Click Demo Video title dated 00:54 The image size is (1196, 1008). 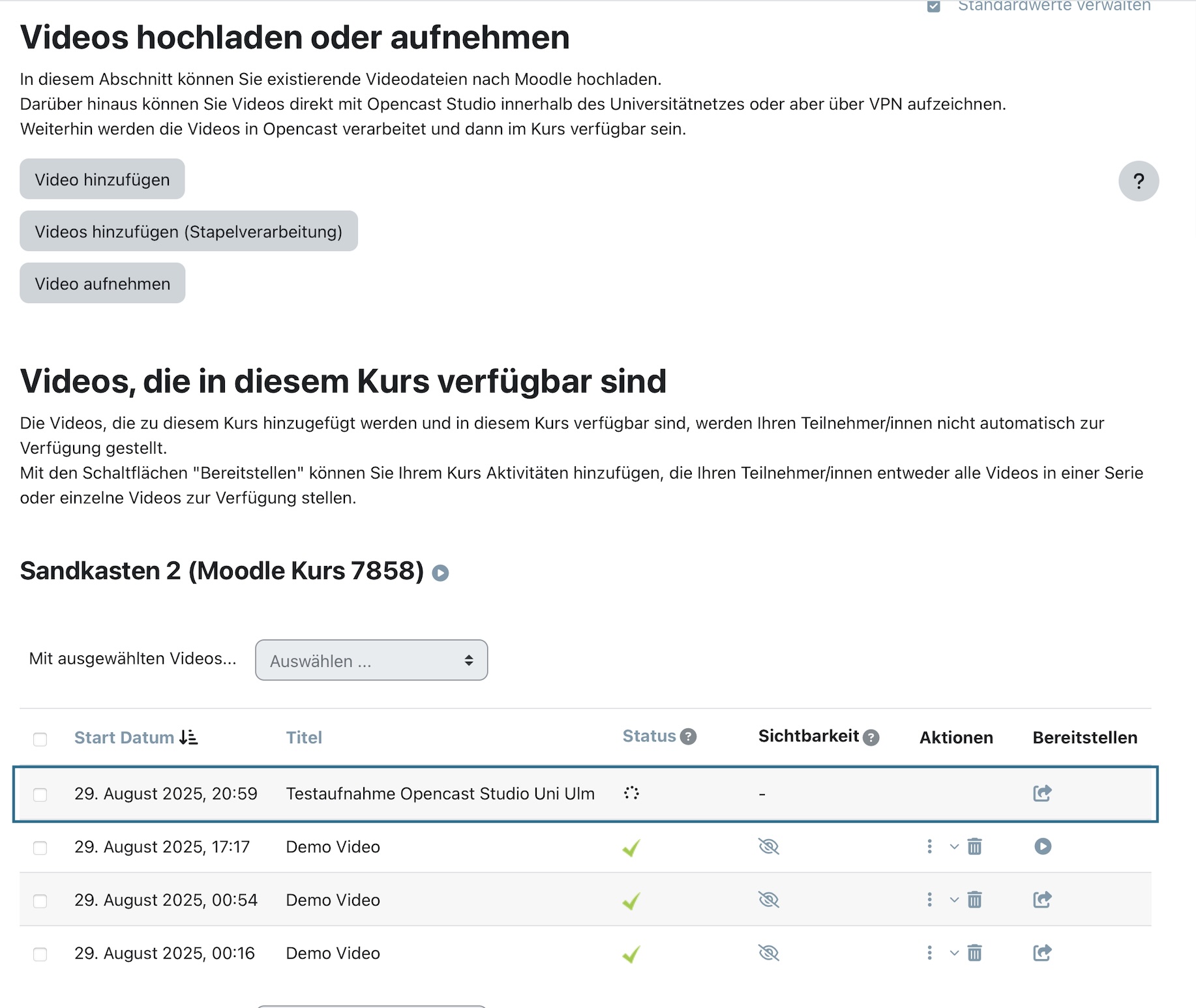pos(333,900)
